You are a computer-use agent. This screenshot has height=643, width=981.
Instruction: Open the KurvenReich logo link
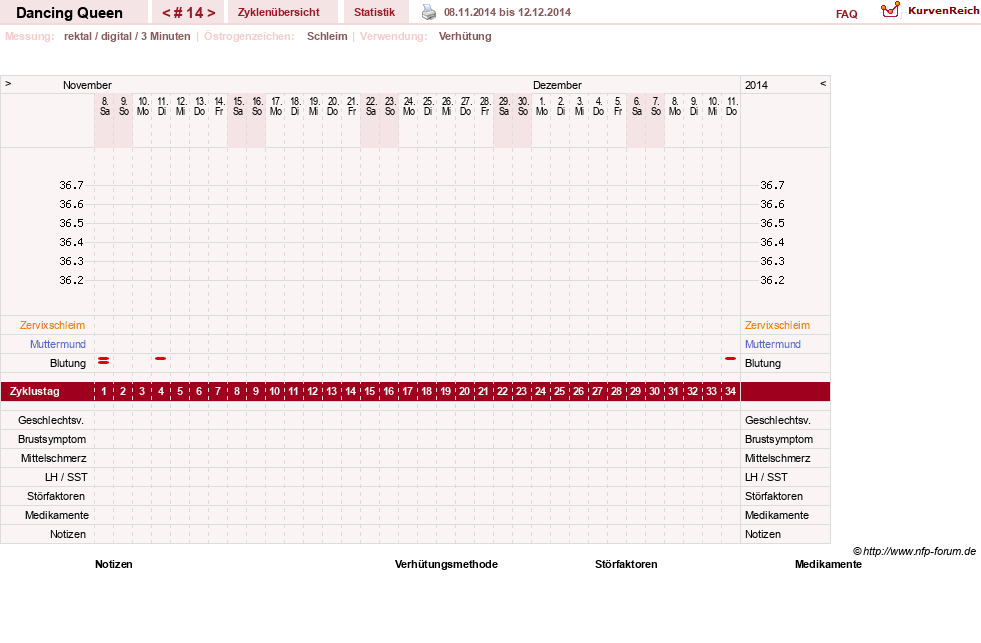click(930, 11)
